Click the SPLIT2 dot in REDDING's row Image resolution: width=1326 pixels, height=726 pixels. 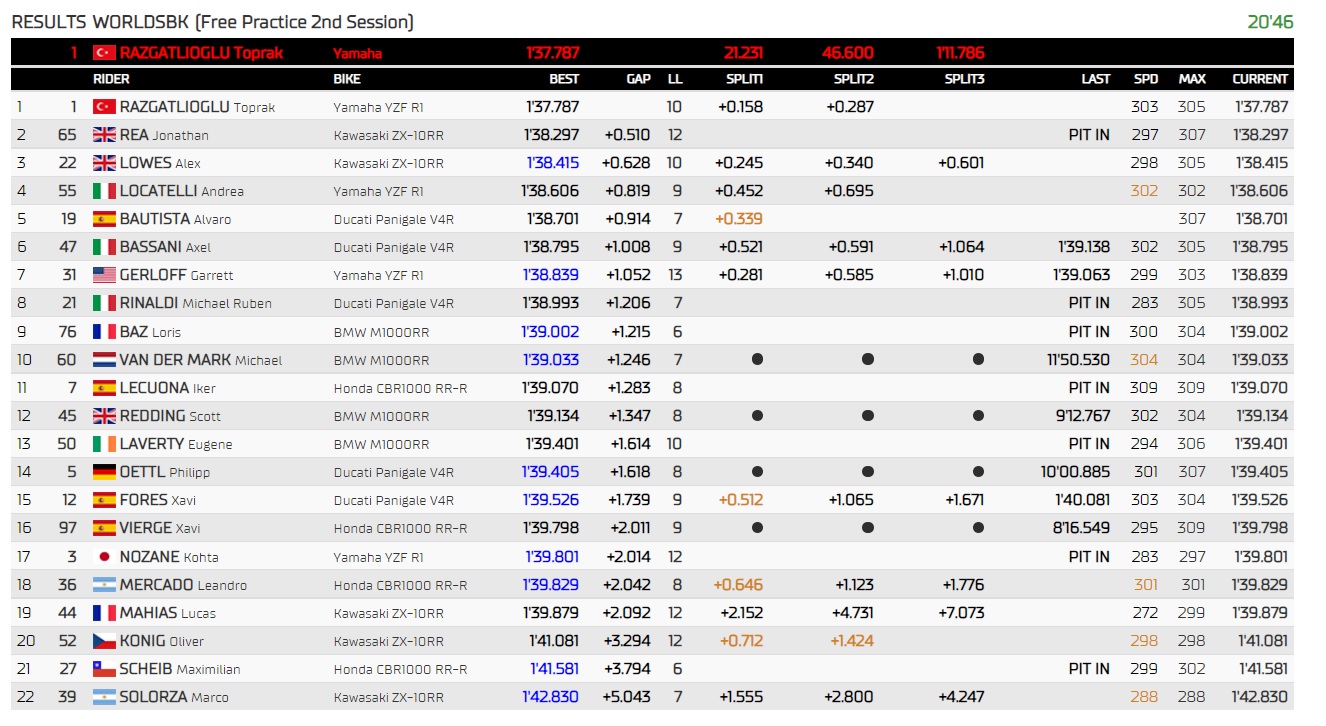coord(868,415)
